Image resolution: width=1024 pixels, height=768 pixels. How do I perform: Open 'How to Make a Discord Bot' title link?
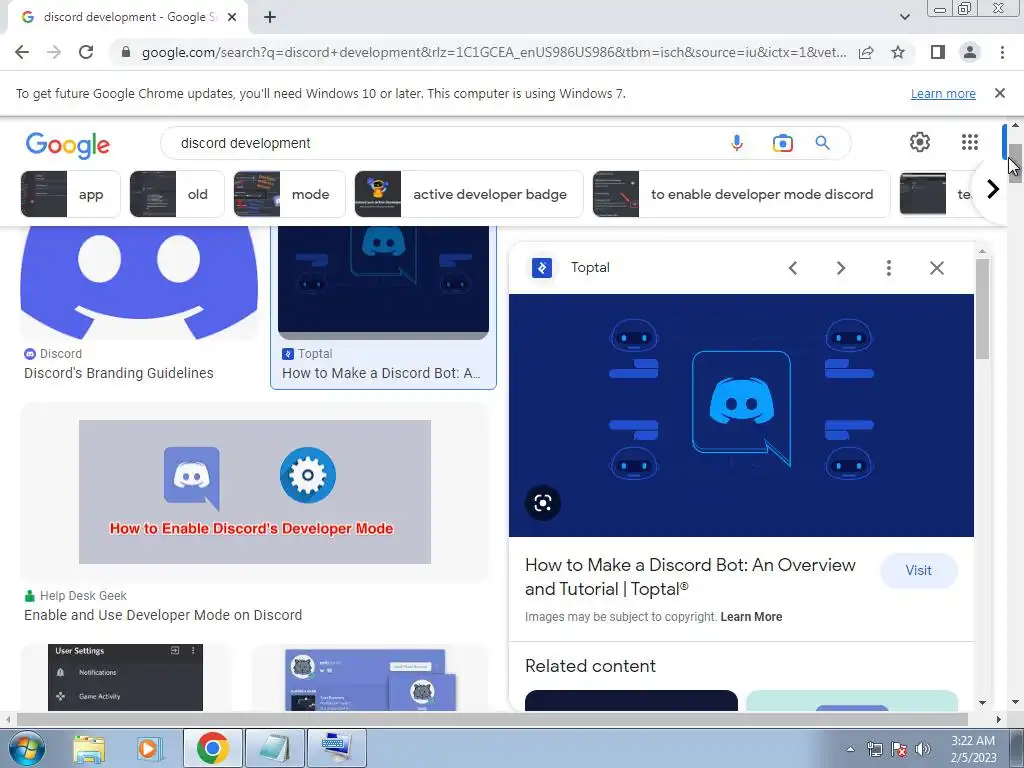point(690,577)
